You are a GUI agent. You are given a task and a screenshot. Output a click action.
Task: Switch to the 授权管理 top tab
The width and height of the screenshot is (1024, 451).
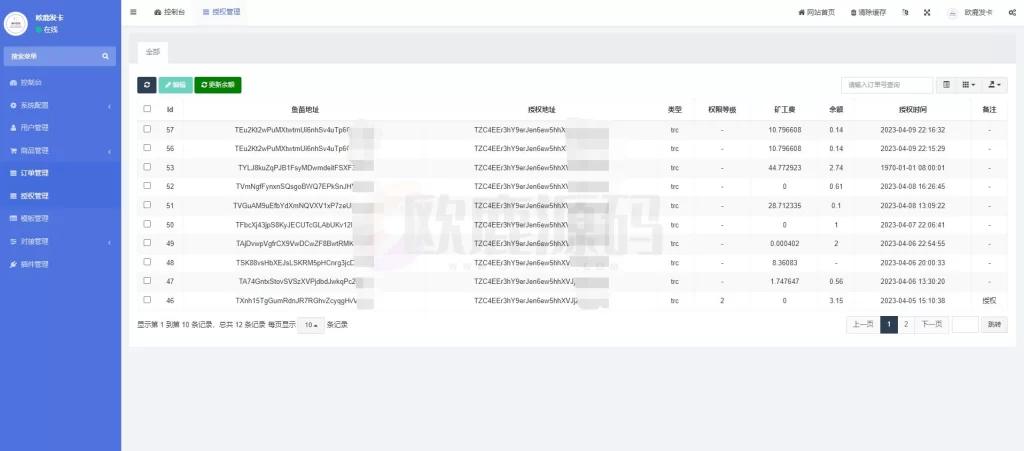(x=221, y=12)
